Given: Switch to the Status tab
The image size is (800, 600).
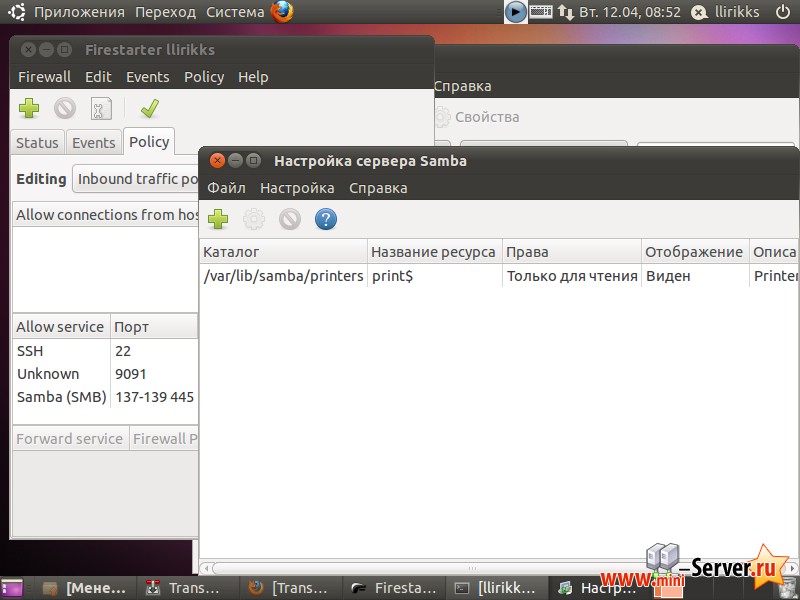Looking at the screenshot, I should pyautogui.click(x=37, y=142).
